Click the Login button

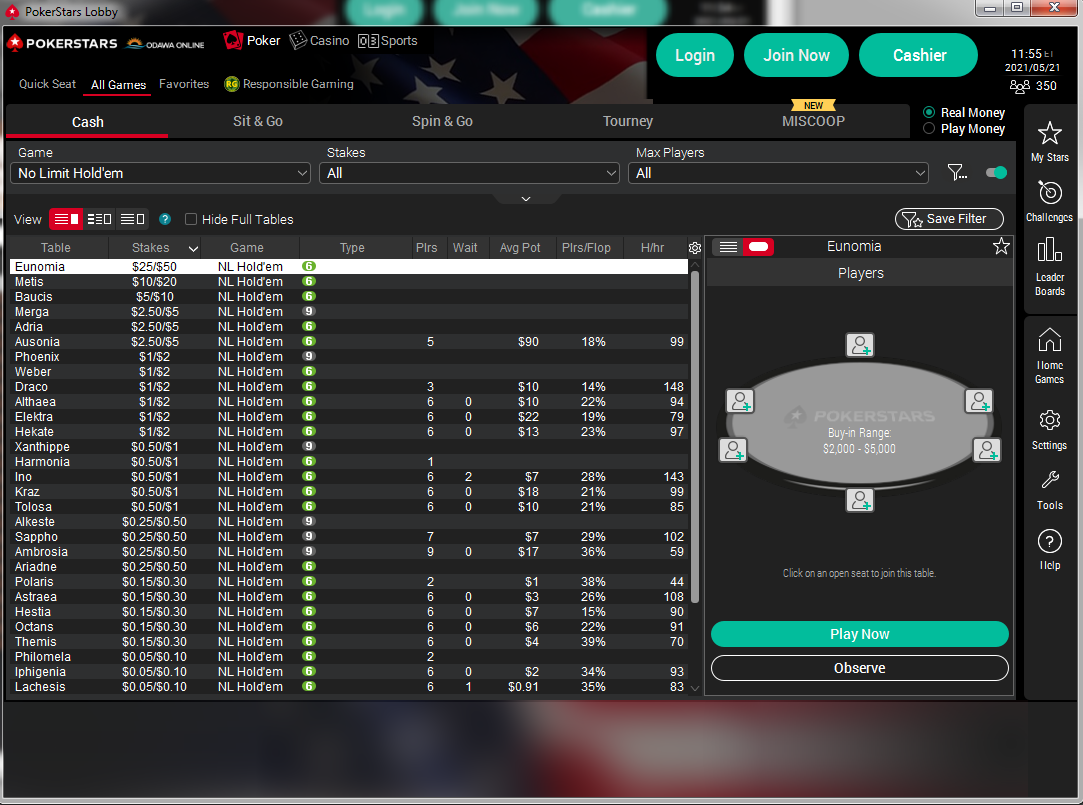click(x=695, y=55)
